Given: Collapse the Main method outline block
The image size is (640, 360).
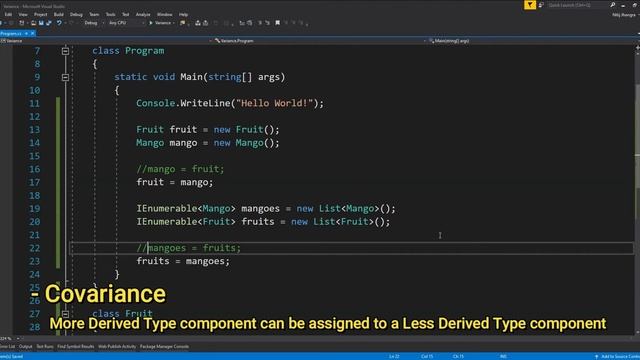Looking at the screenshot, I should click(65, 77).
